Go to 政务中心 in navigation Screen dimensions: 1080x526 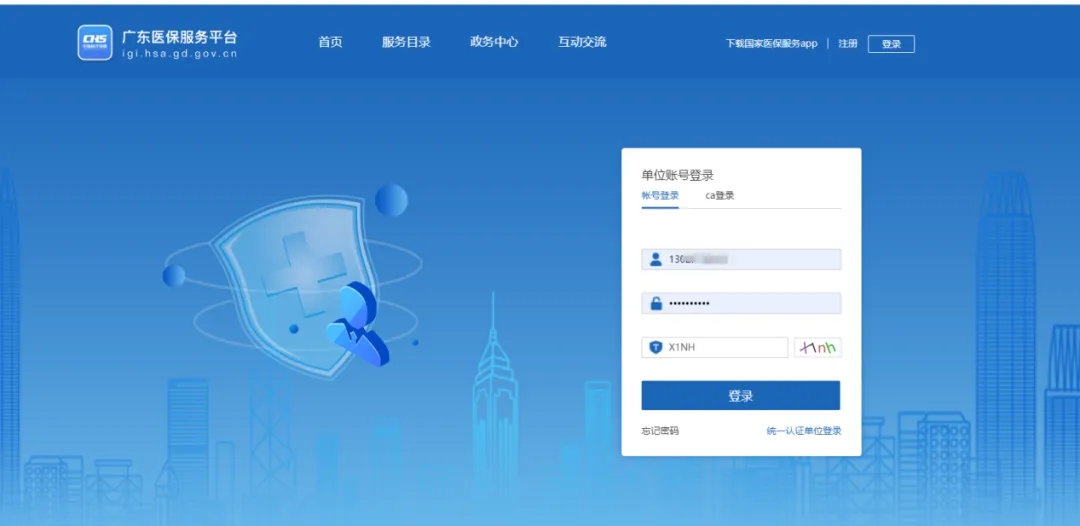494,42
